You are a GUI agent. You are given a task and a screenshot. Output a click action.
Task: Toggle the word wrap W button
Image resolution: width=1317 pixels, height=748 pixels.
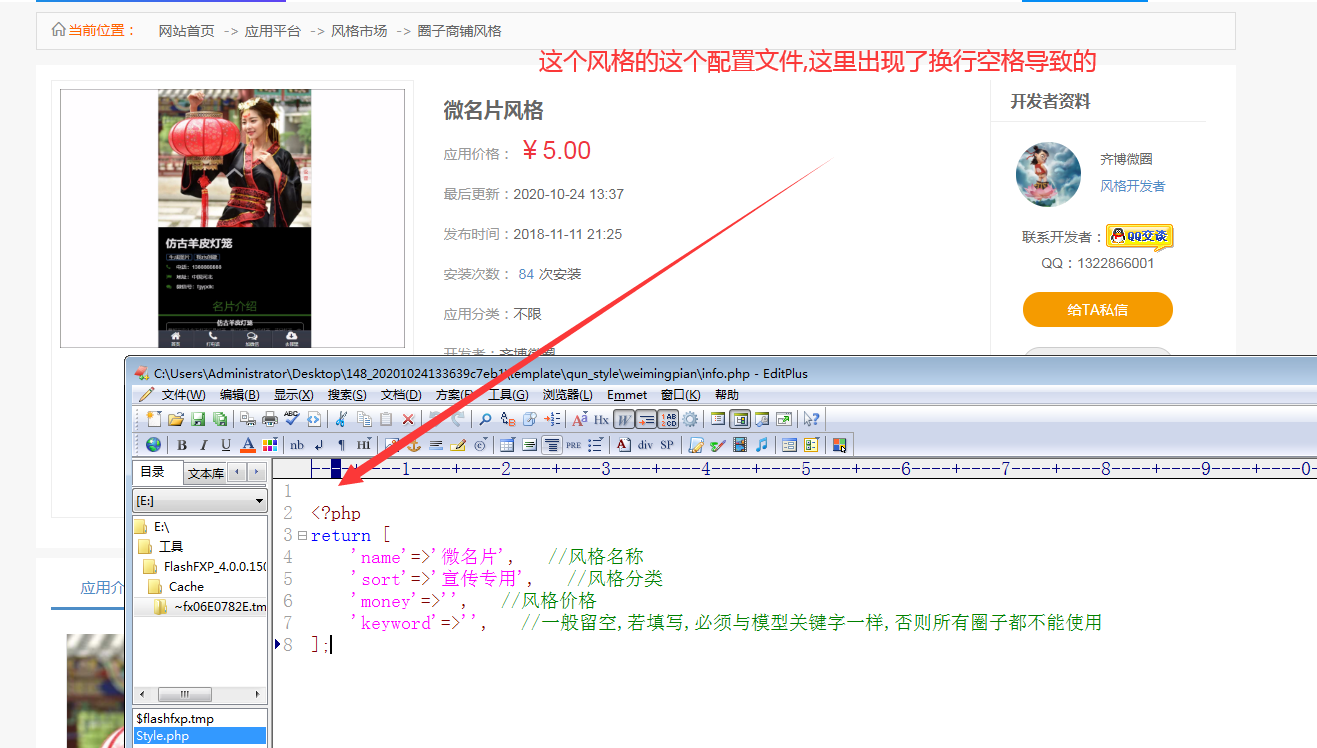point(623,419)
